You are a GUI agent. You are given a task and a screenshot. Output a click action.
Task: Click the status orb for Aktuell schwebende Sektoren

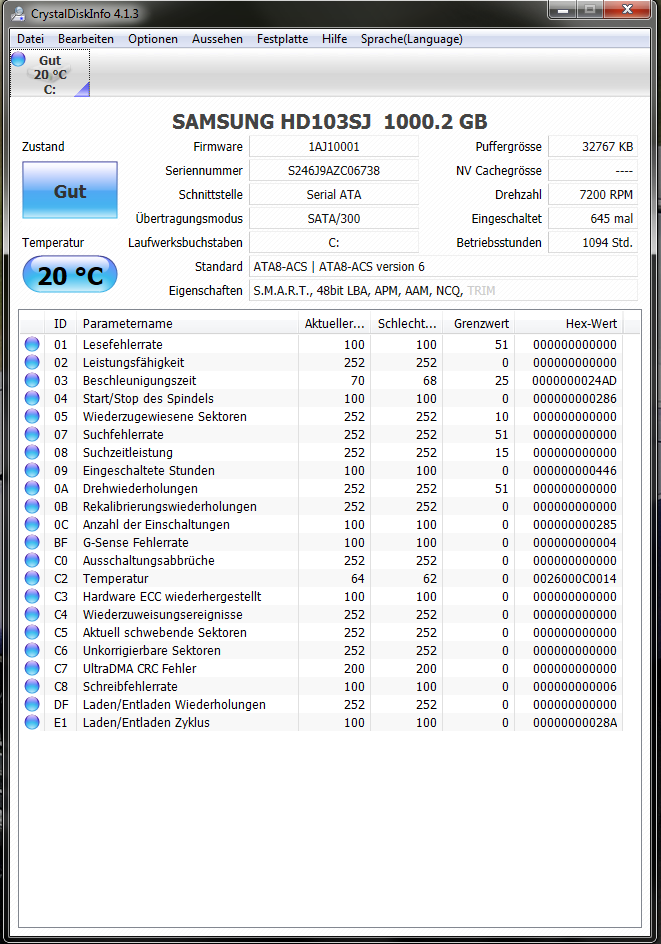(32, 632)
